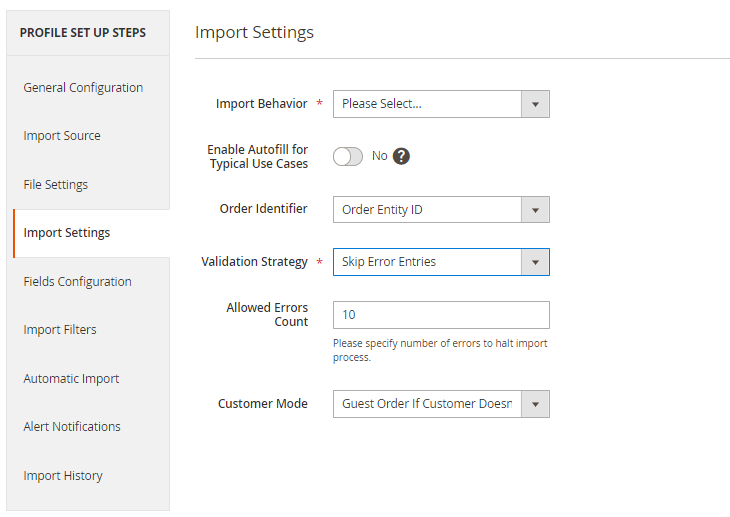Click the Allowed Errors Count input field
Viewport: 730px width, 517px height.
pos(441,315)
